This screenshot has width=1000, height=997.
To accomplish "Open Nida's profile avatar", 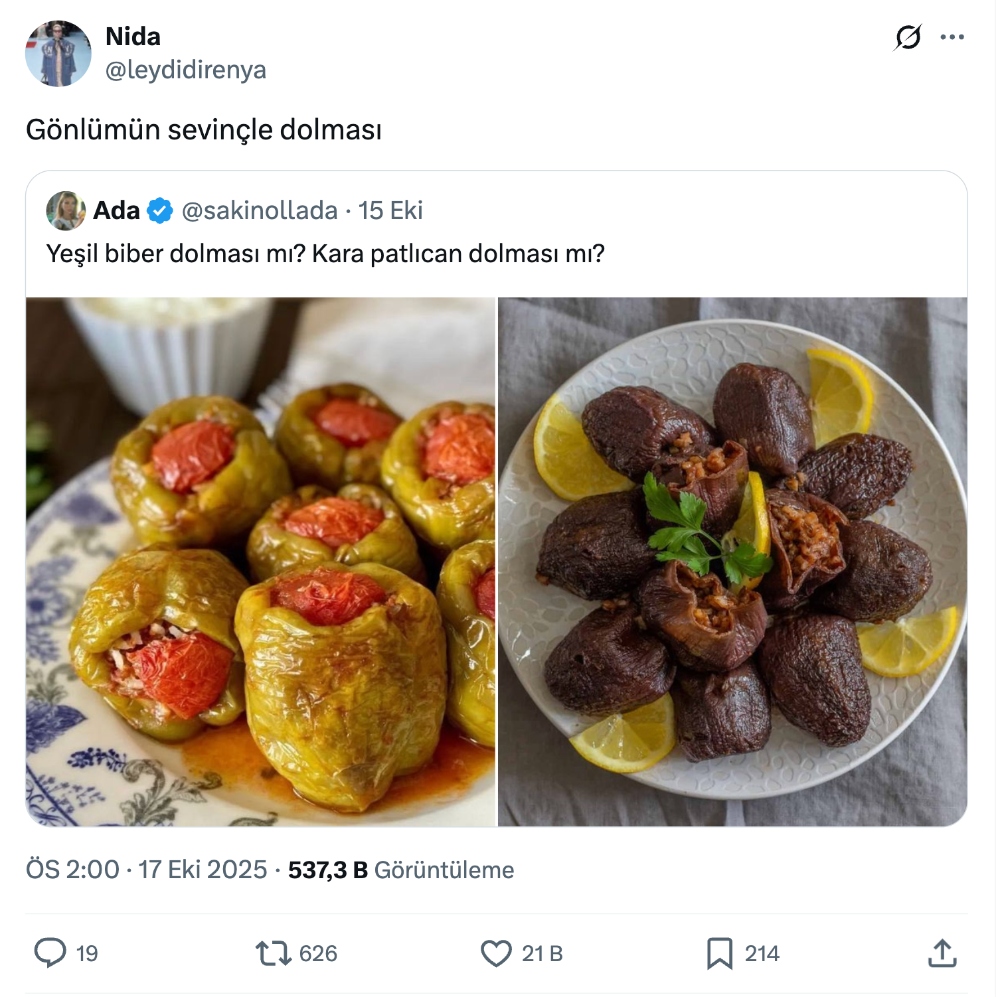I will (x=58, y=53).
